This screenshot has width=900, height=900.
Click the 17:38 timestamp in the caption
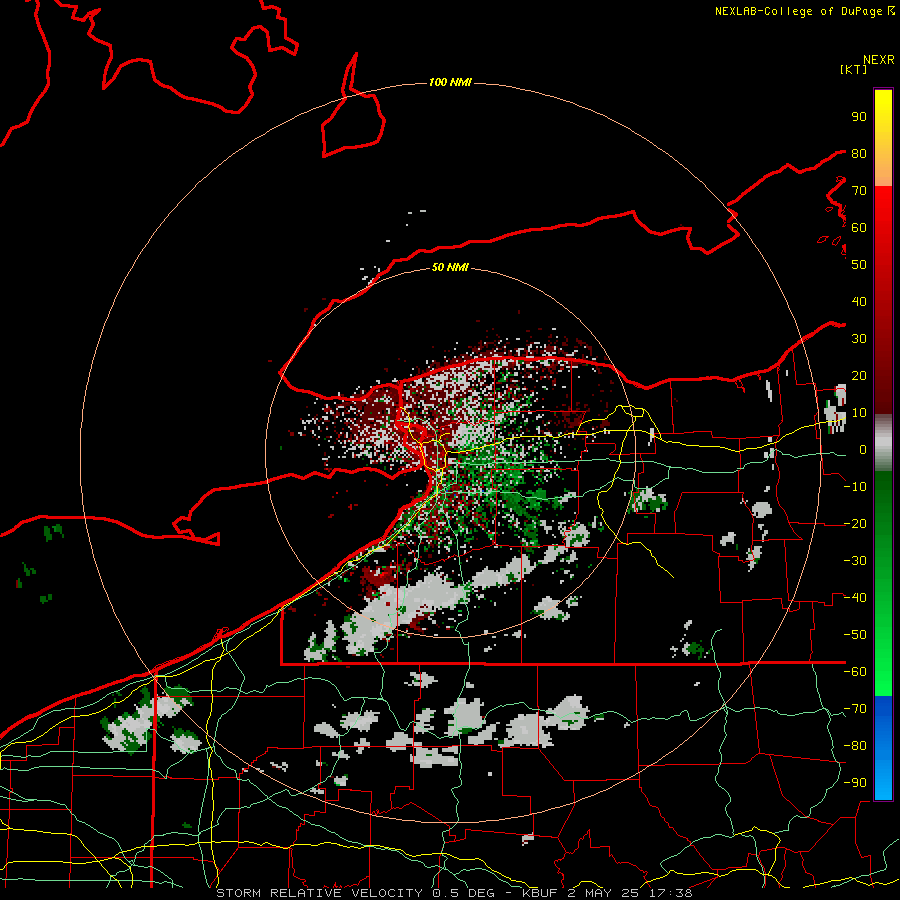[x=670, y=893]
